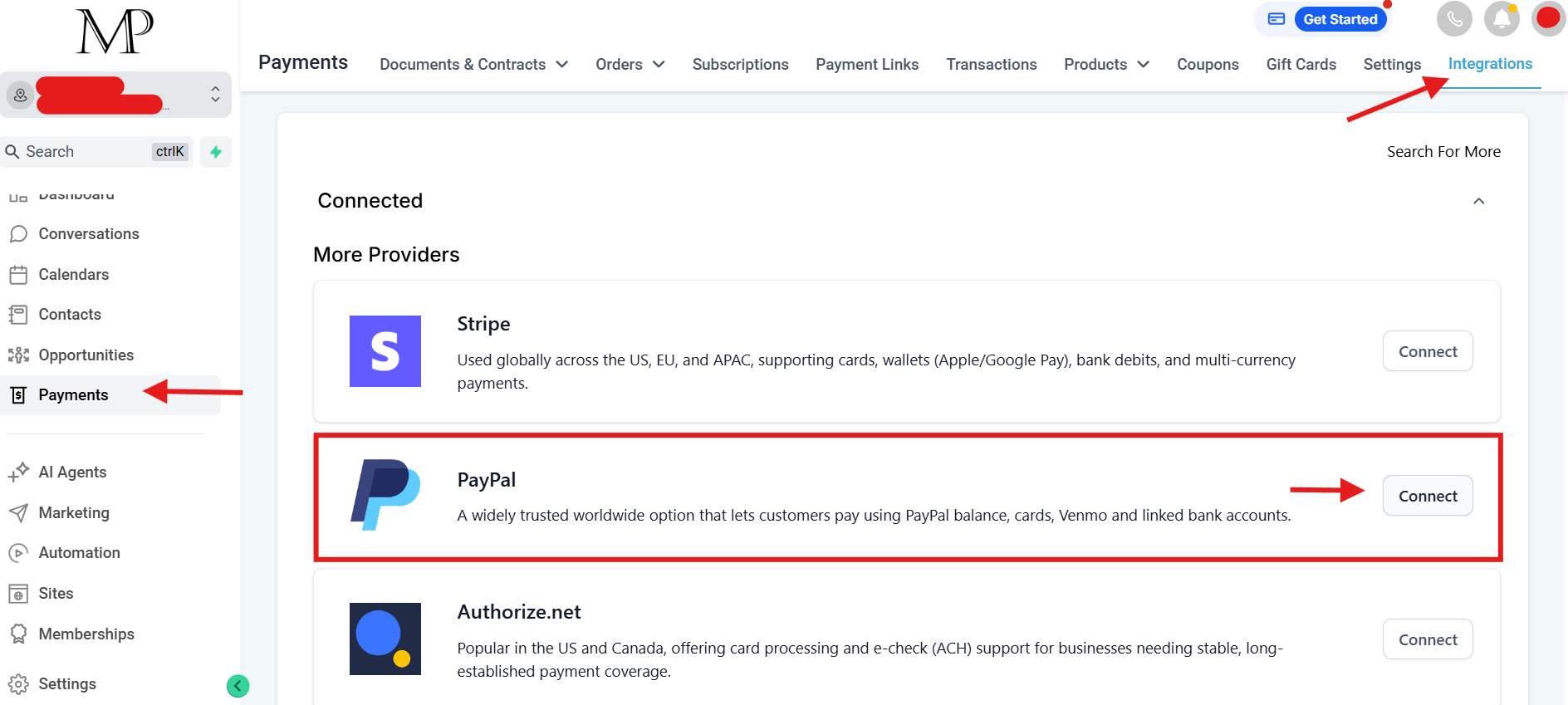Open the red user avatar menu

(1548, 18)
